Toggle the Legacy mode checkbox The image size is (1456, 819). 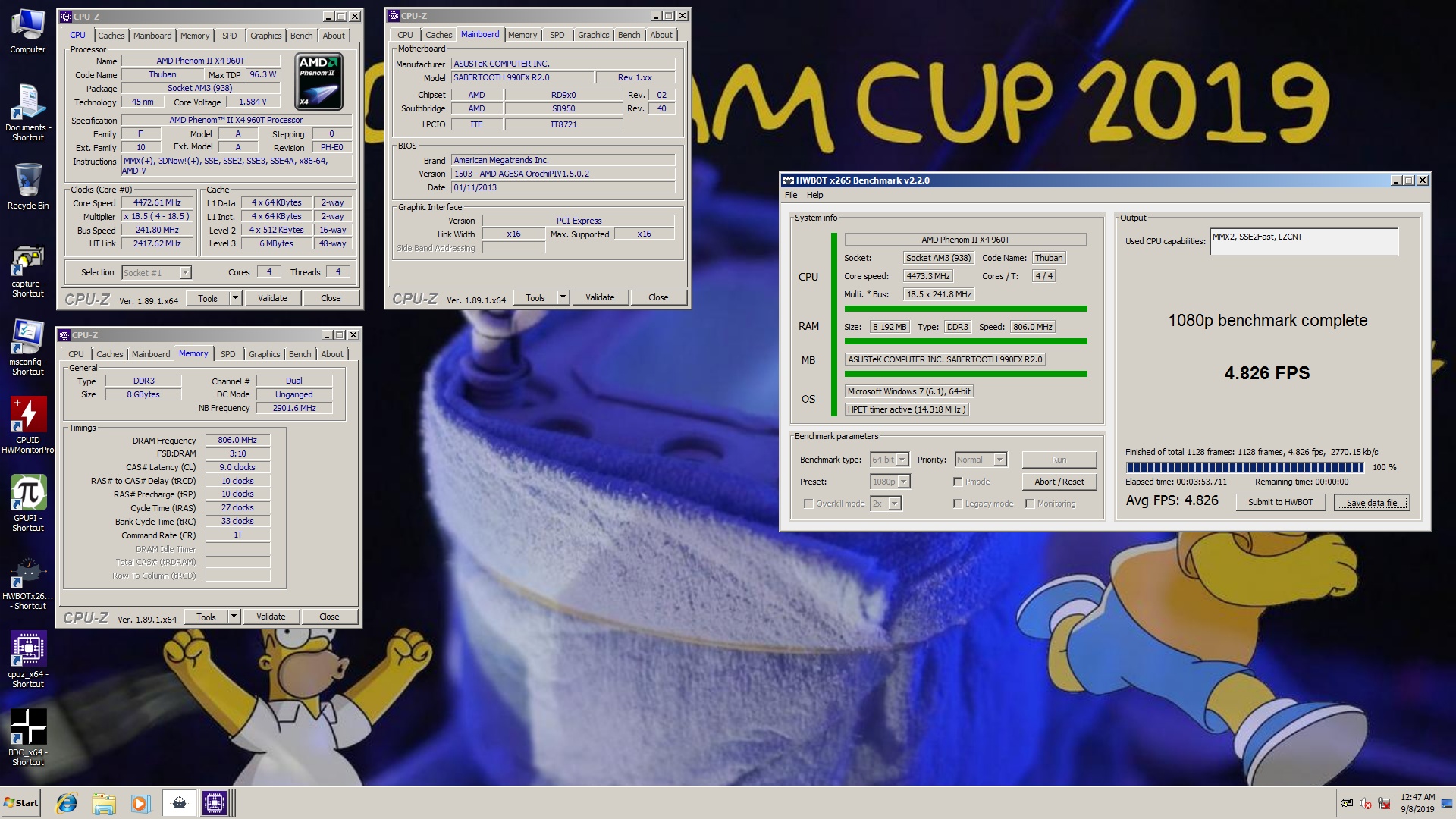pos(958,504)
